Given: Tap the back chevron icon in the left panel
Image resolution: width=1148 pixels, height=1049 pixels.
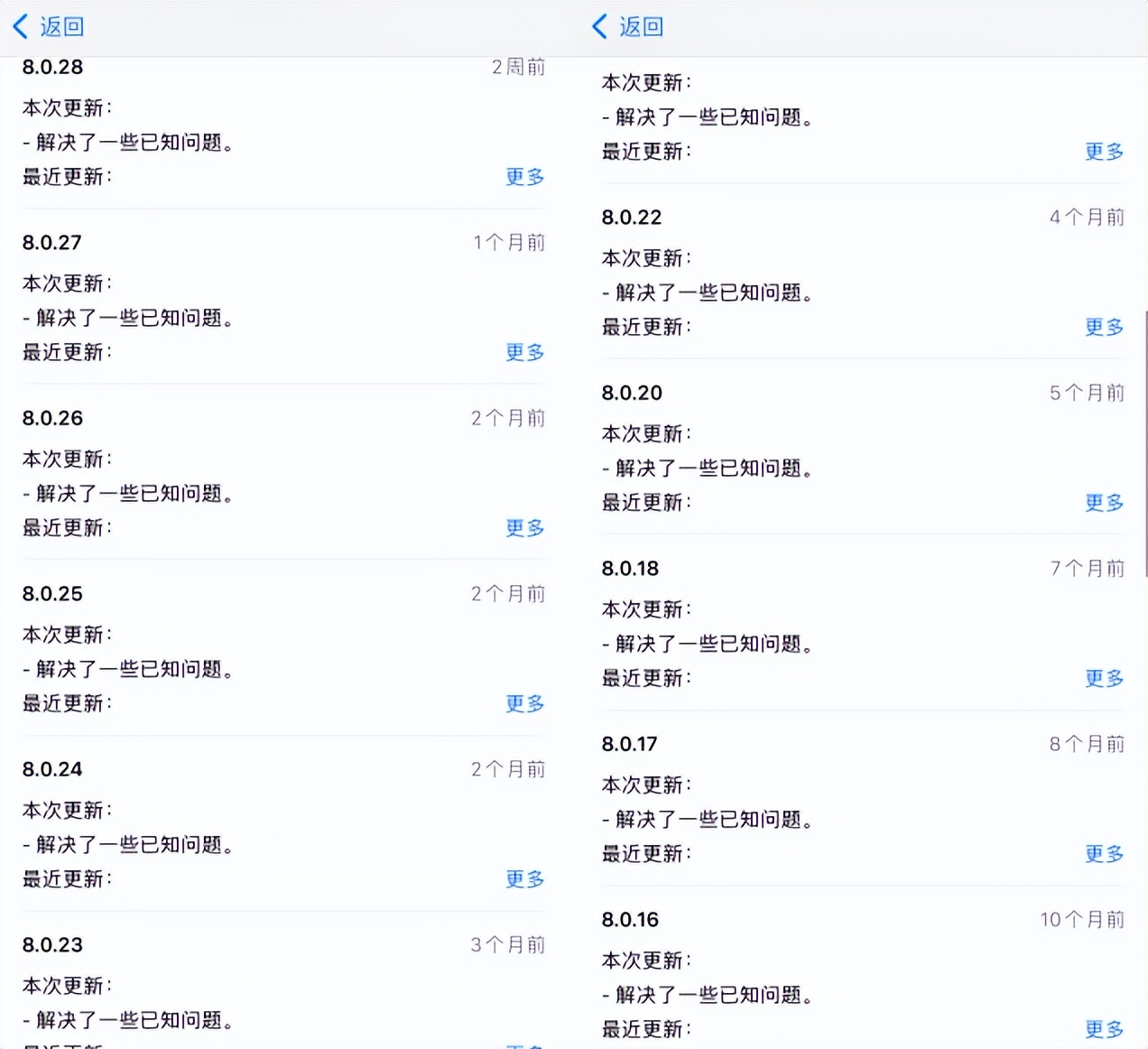Looking at the screenshot, I should tap(21, 26).
